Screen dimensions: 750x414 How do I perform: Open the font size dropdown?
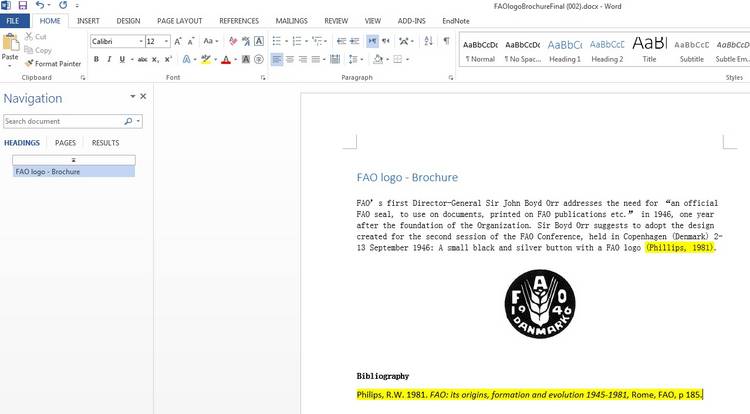click(165, 41)
